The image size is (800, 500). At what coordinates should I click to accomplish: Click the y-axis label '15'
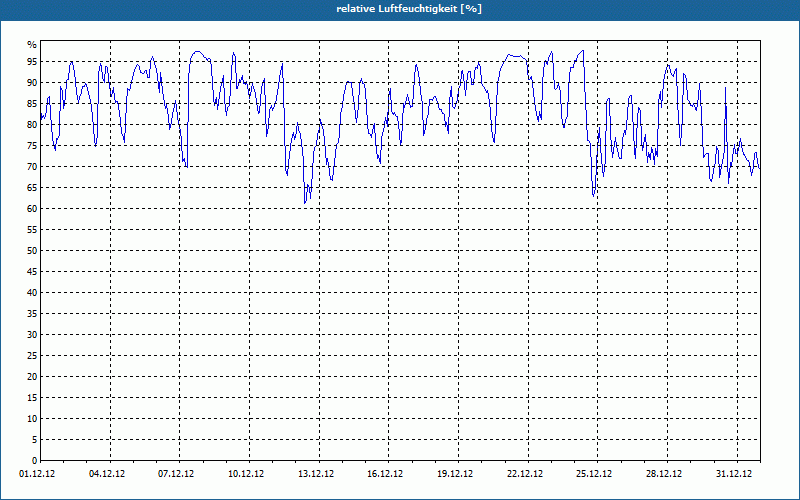pyautogui.click(x=32, y=397)
